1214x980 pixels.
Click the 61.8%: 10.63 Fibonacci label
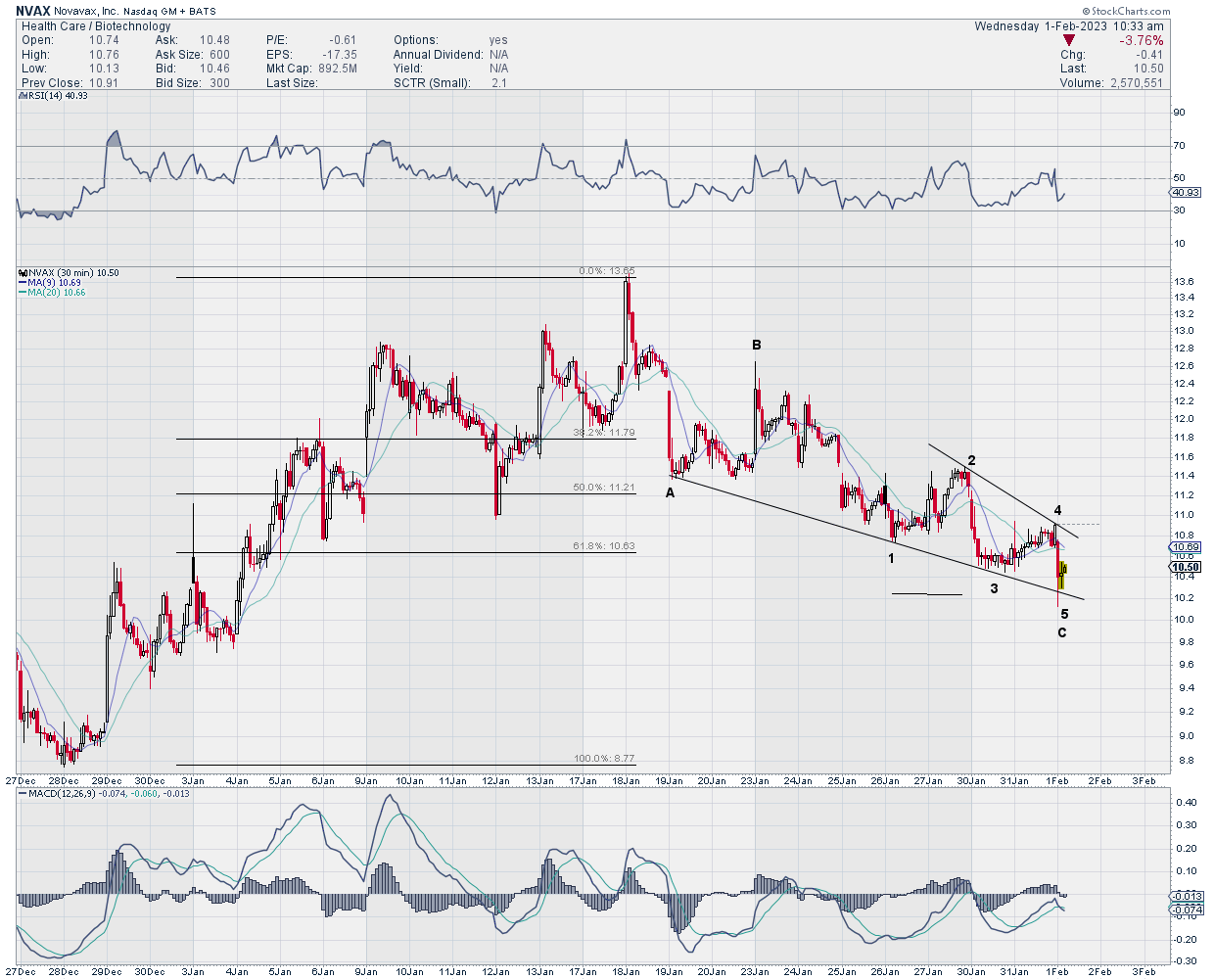click(604, 546)
